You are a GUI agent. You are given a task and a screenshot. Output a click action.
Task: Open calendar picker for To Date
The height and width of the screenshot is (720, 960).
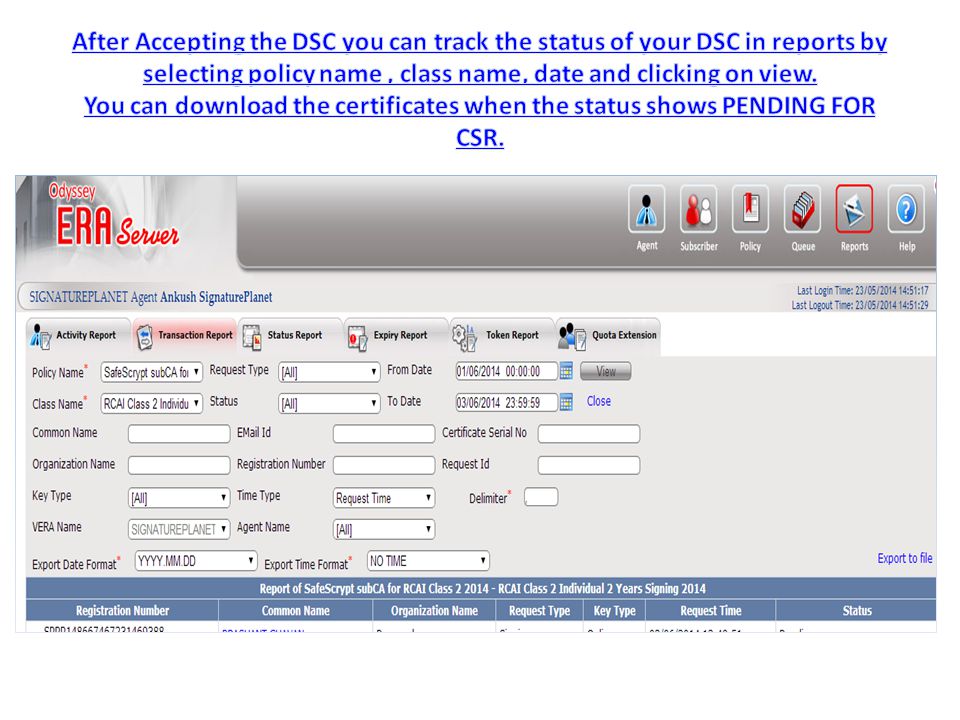[x=566, y=402]
